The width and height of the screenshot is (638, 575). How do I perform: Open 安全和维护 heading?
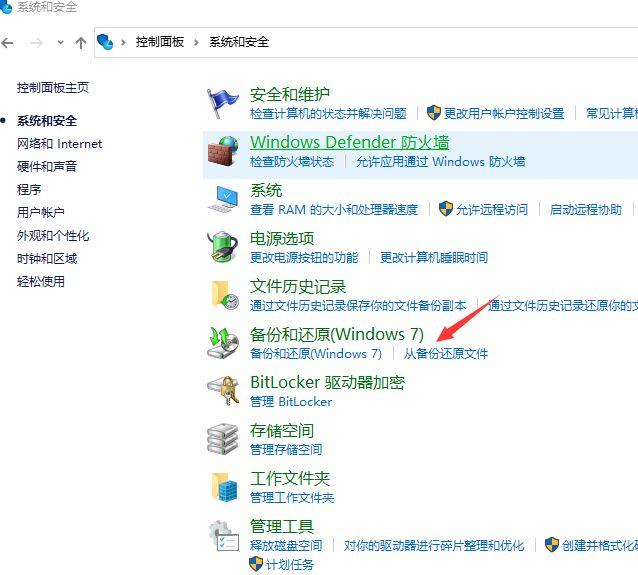(290, 94)
